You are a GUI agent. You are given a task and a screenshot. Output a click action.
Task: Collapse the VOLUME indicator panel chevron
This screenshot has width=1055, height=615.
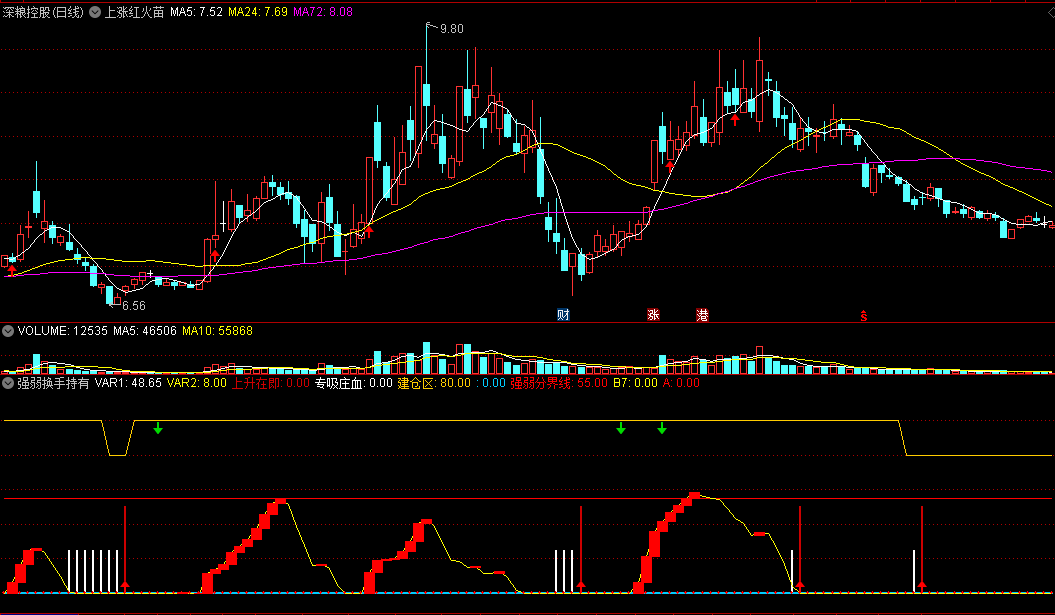[x=8, y=331]
